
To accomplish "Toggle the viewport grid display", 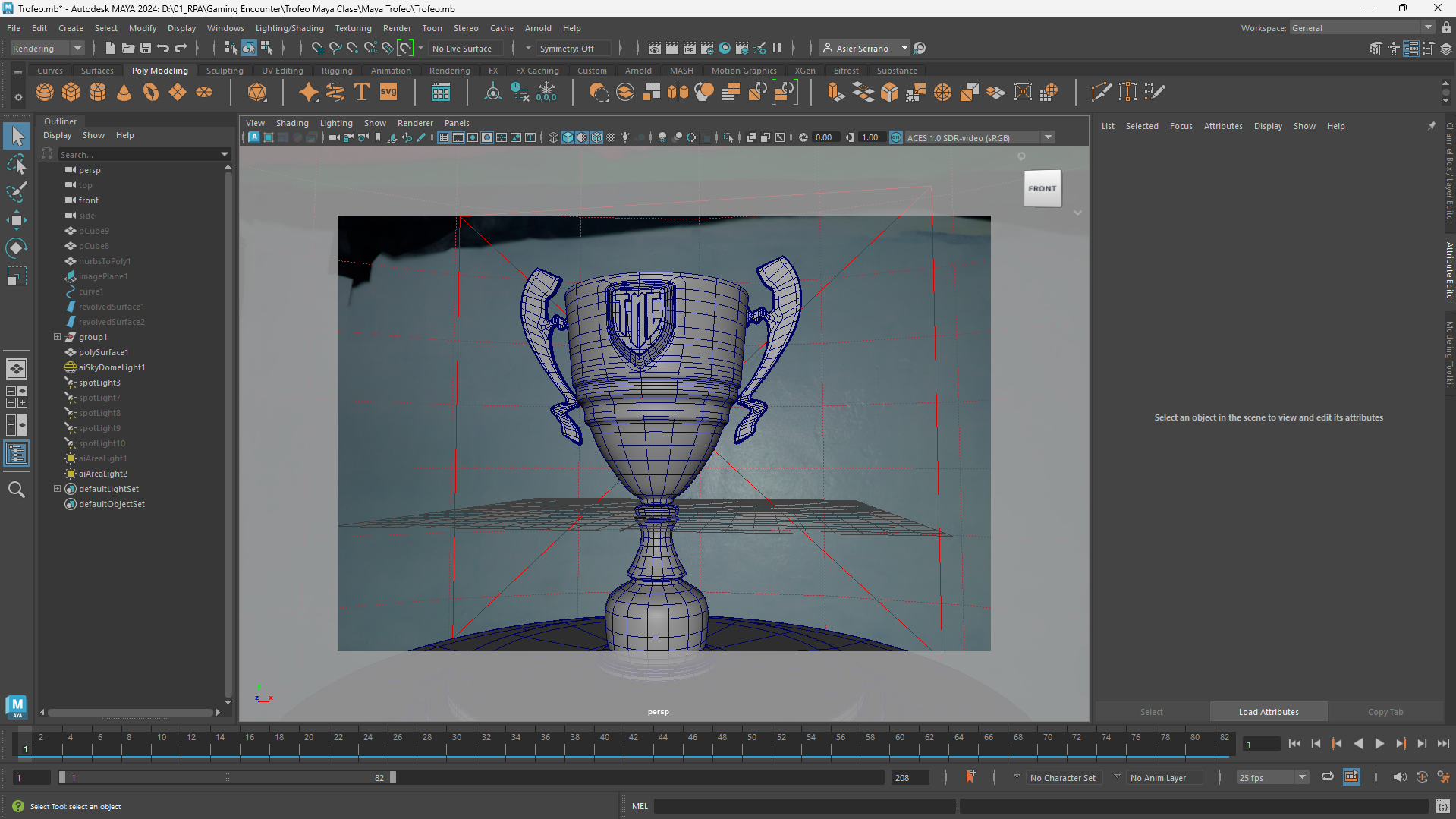I will [x=444, y=137].
